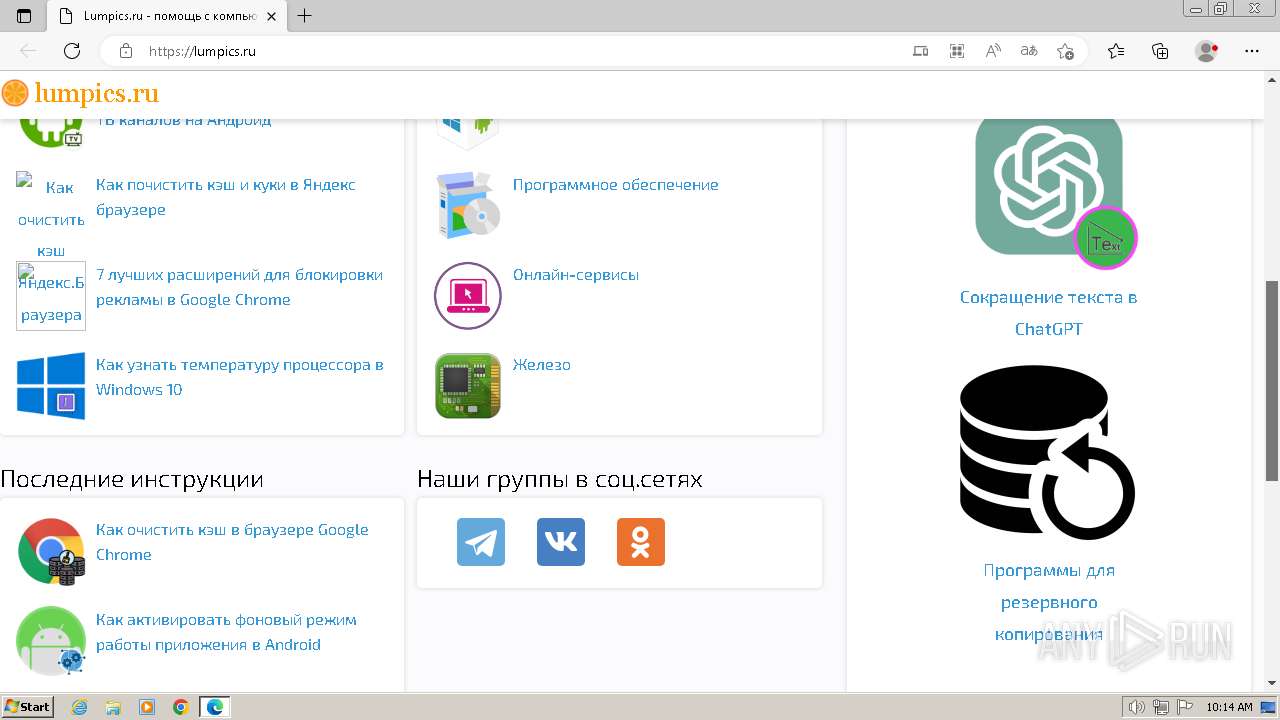Click the database backup image
1280x720 pixels.
[x=1048, y=453]
